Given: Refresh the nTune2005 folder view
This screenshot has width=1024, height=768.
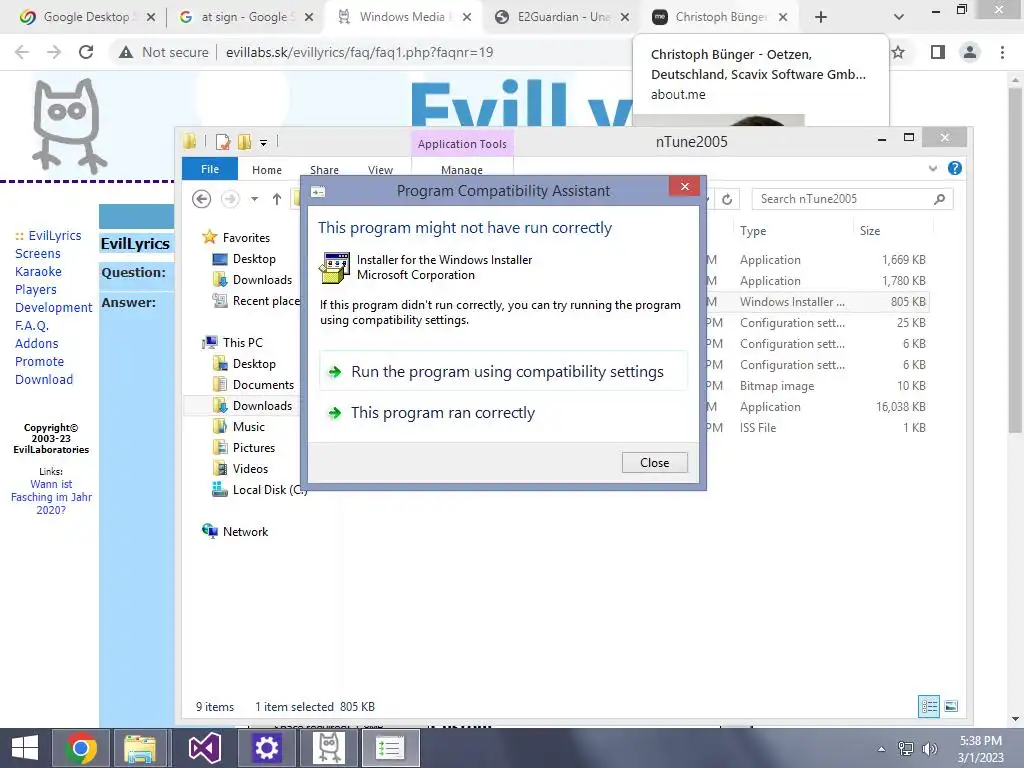Looking at the screenshot, I should pyautogui.click(x=727, y=199).
